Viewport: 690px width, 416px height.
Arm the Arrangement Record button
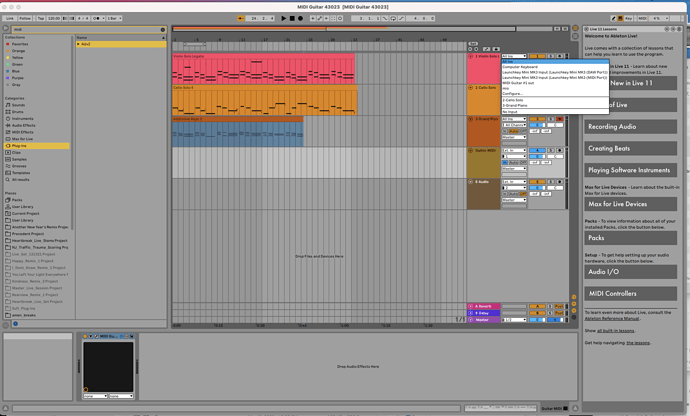point(301,18)
